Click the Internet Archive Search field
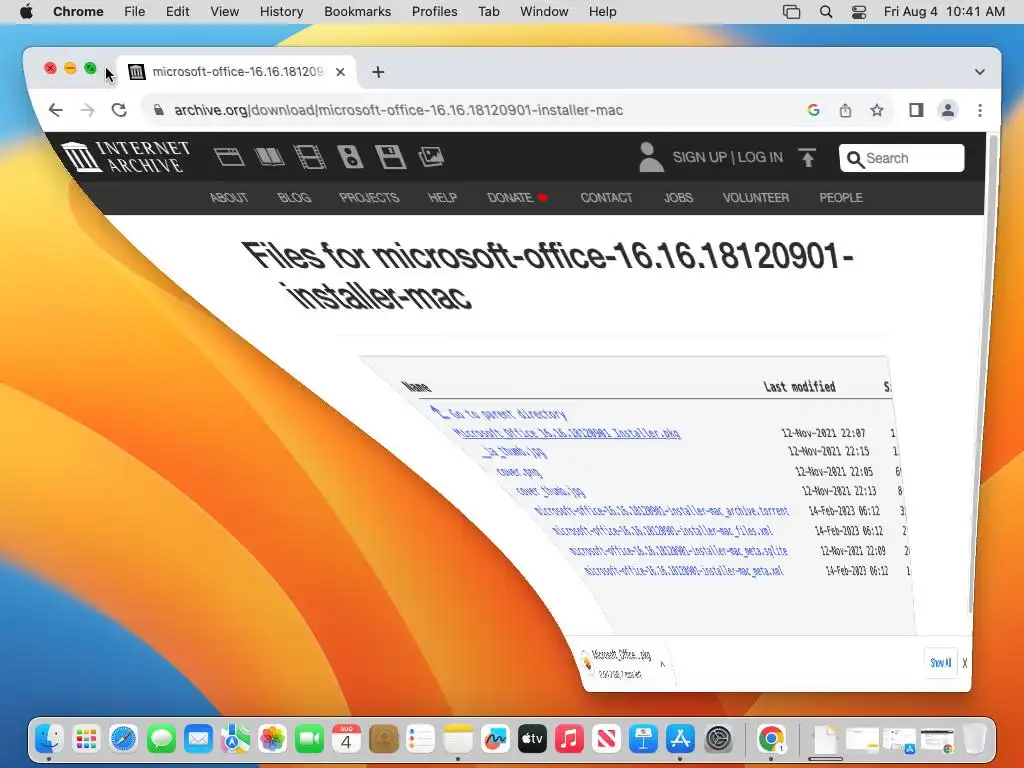Viewport: 1024px width, 768px height. point(901,158)
